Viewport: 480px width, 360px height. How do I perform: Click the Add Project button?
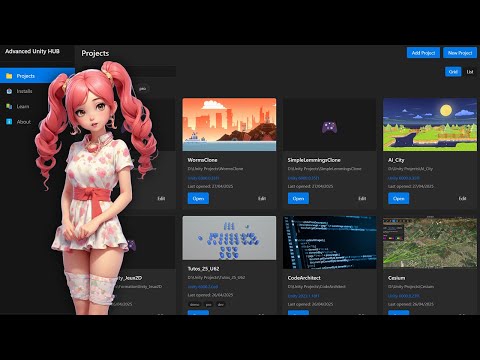click(x=423, y=53)
